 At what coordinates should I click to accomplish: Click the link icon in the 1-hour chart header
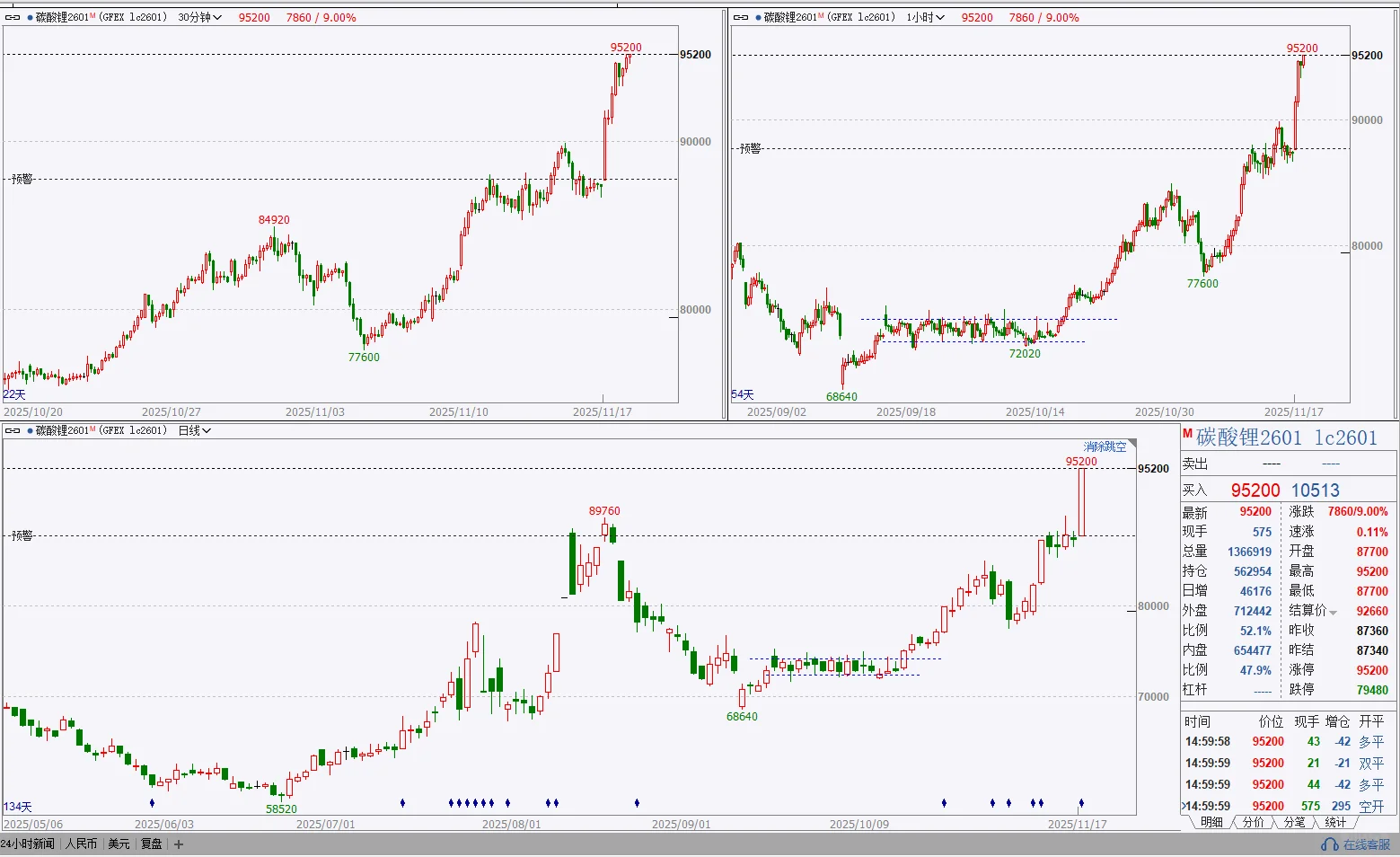tap(741, 17)
